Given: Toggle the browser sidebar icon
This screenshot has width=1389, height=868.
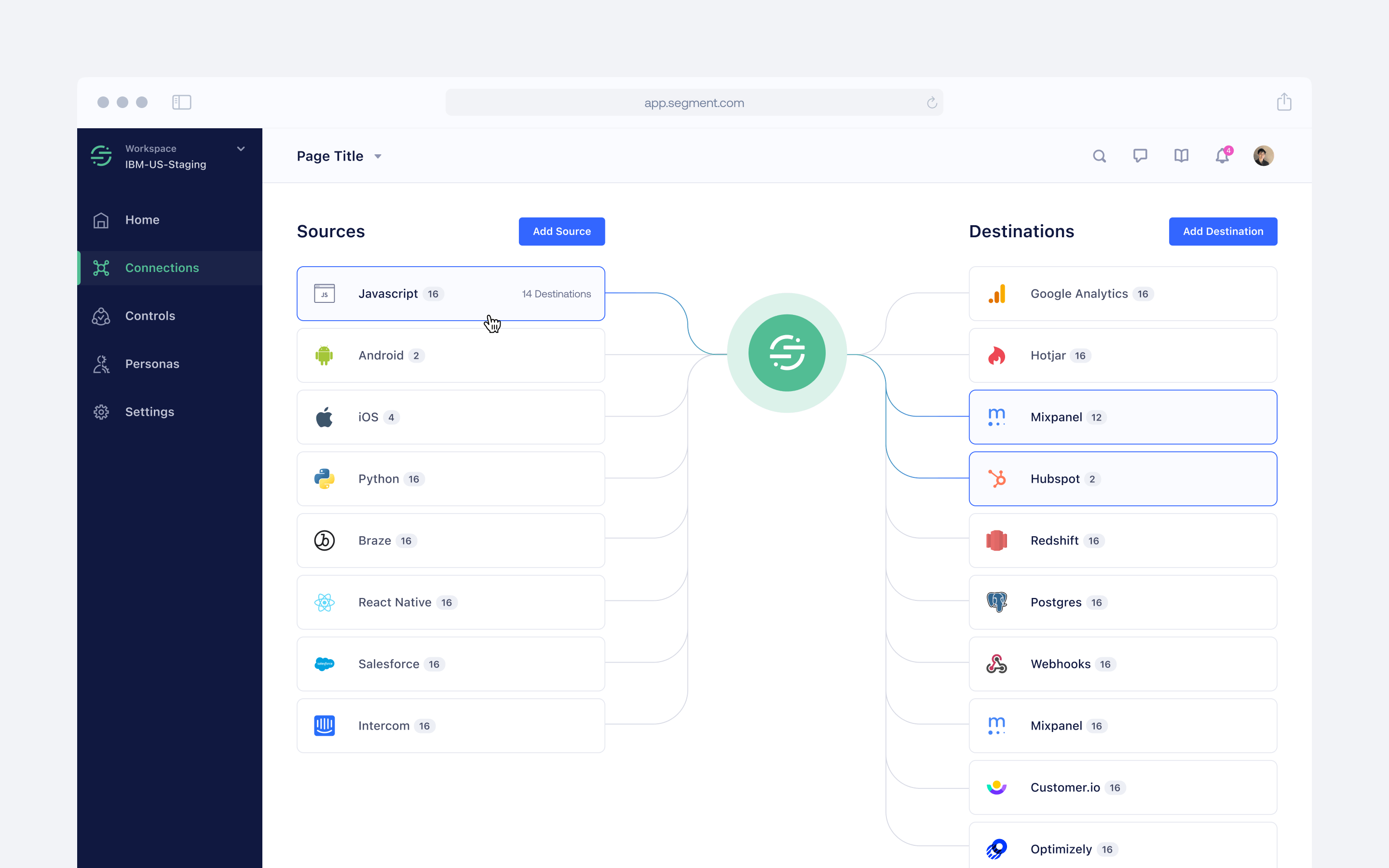Looking at the screenshot, I should pos(181,102).
